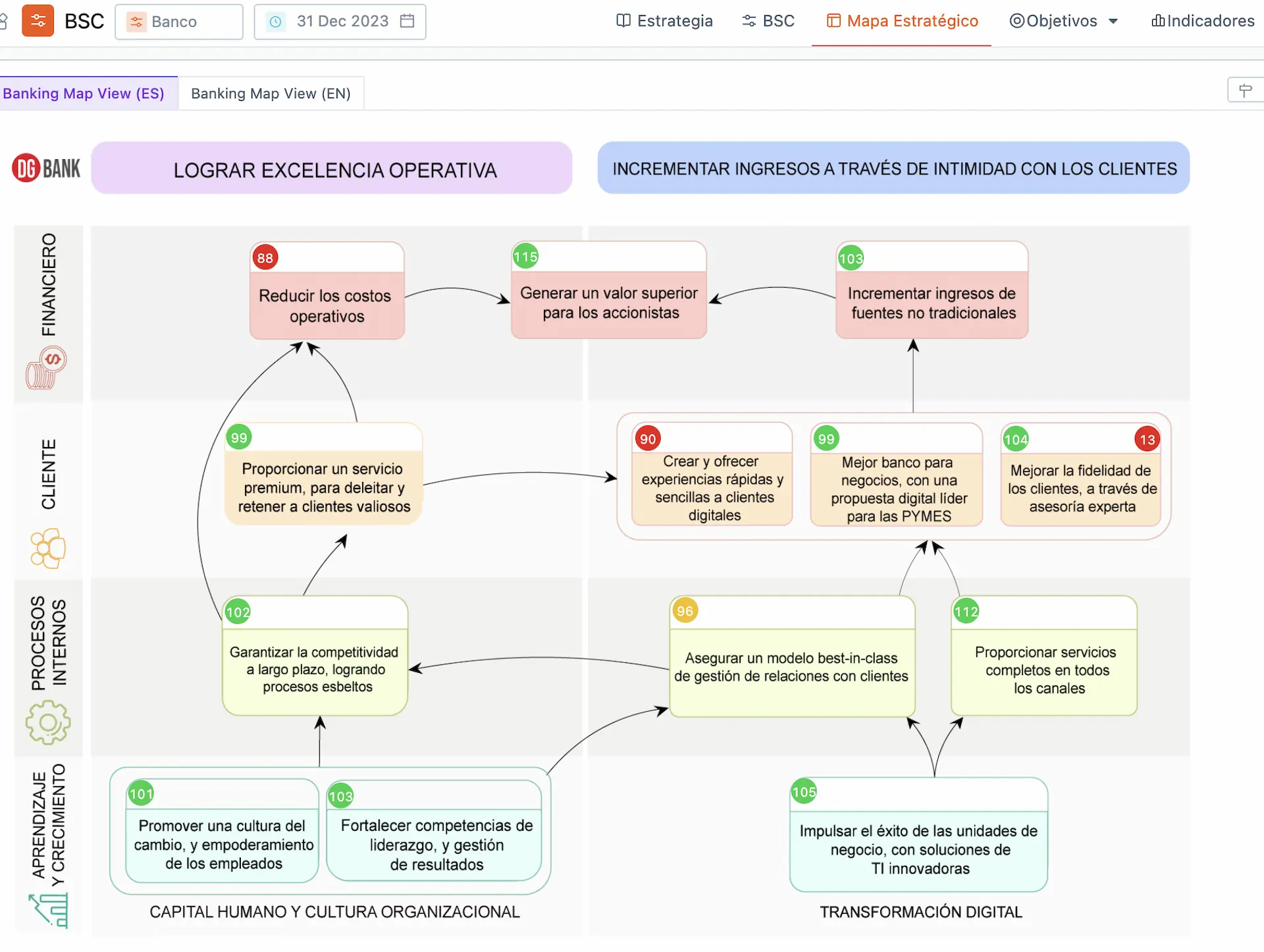Click green 104 score badge

pos(1016,439)
